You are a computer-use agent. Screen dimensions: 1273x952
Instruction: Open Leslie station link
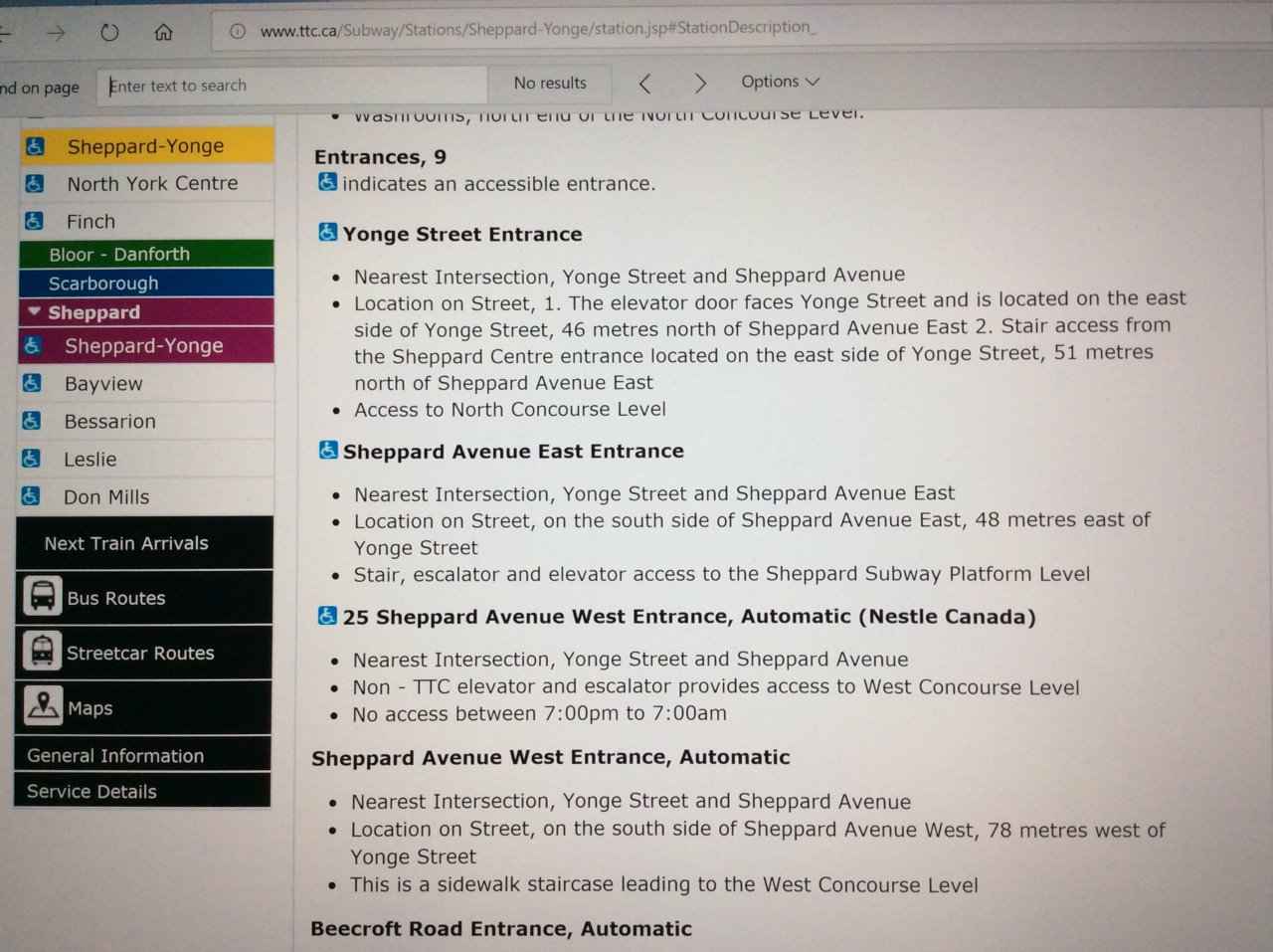(90, 460)
